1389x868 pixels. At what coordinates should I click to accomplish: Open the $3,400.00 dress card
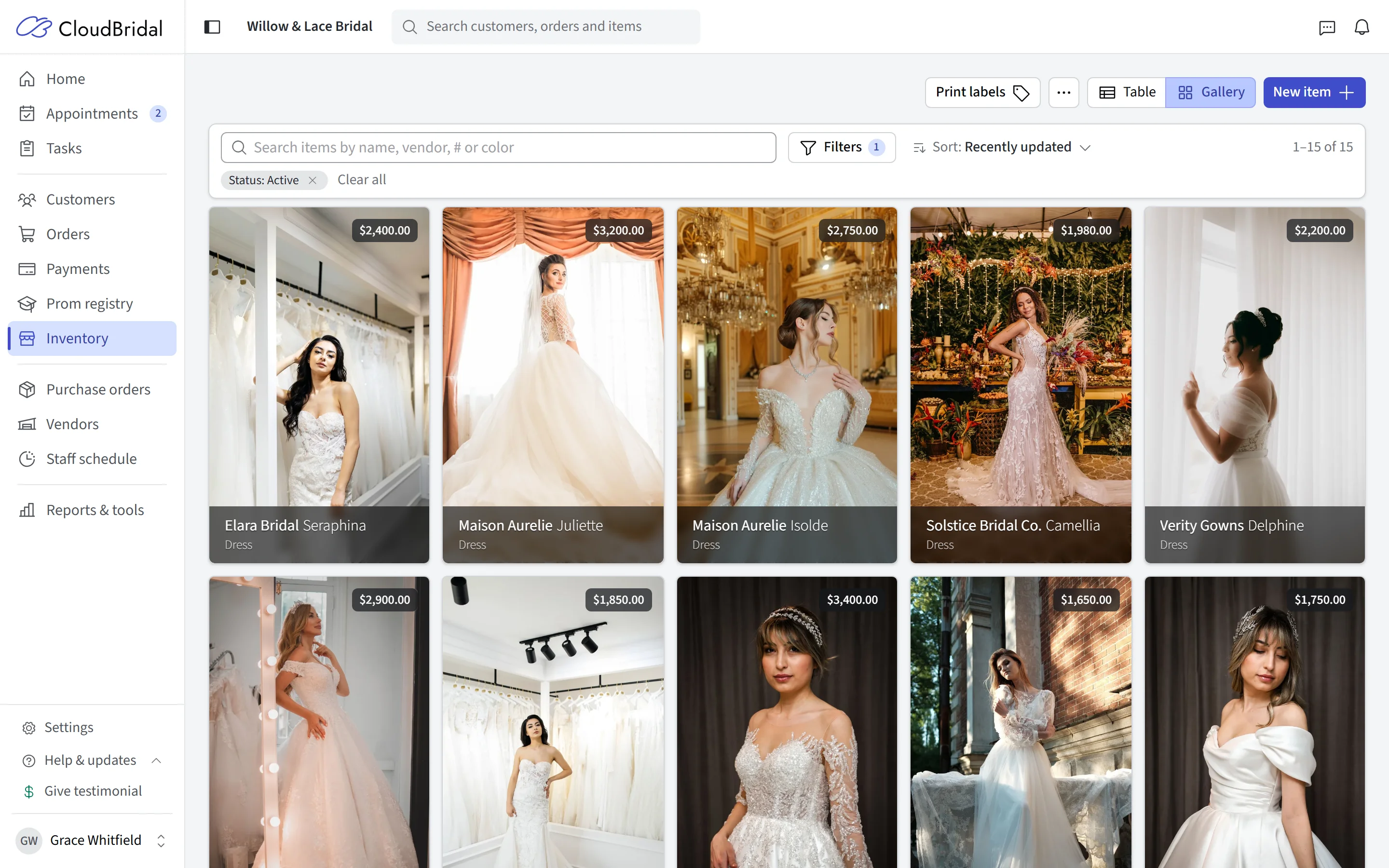pos(787,722)
